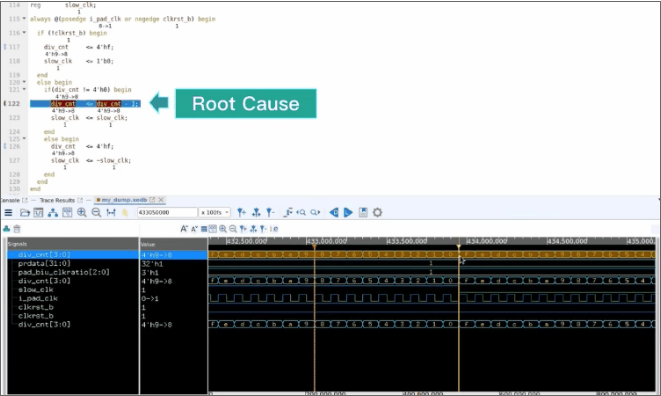Decrease font size with A- icon

click(194, 229)
